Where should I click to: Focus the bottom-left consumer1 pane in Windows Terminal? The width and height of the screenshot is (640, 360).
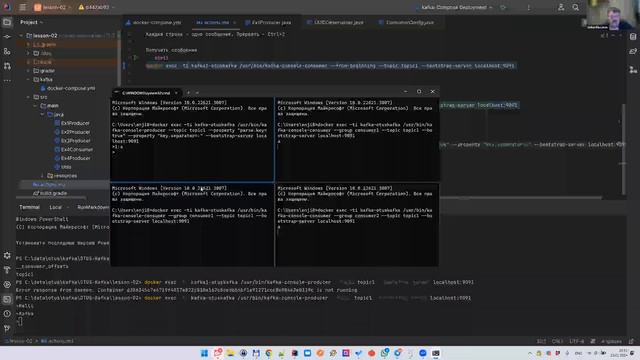[x=192, y=225]
